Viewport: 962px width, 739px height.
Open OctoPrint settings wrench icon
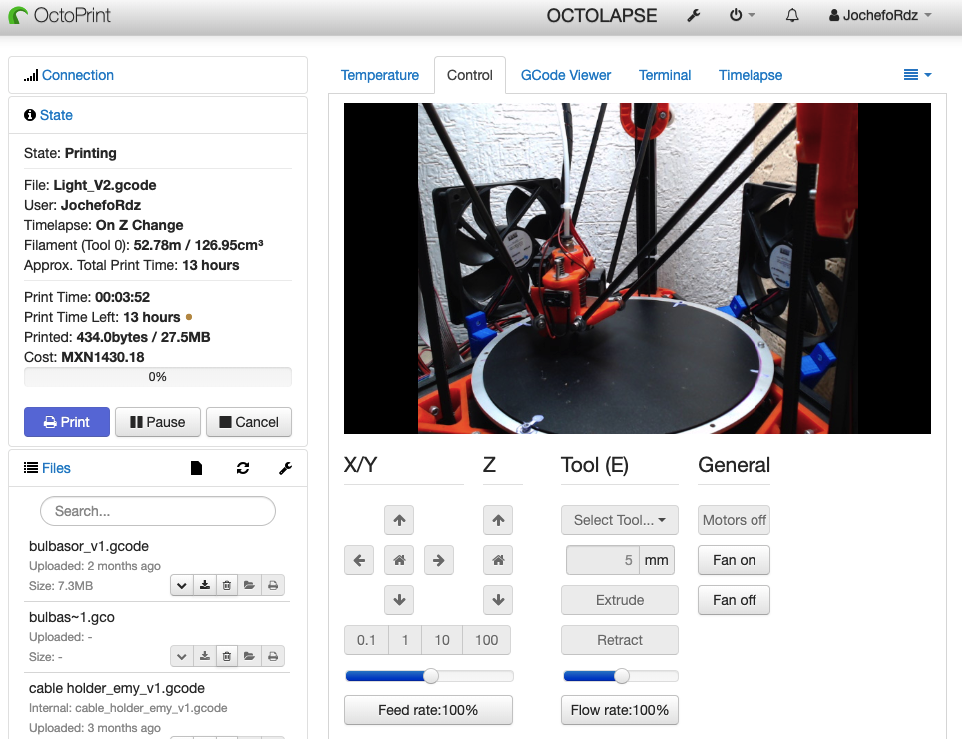(694, 15)
